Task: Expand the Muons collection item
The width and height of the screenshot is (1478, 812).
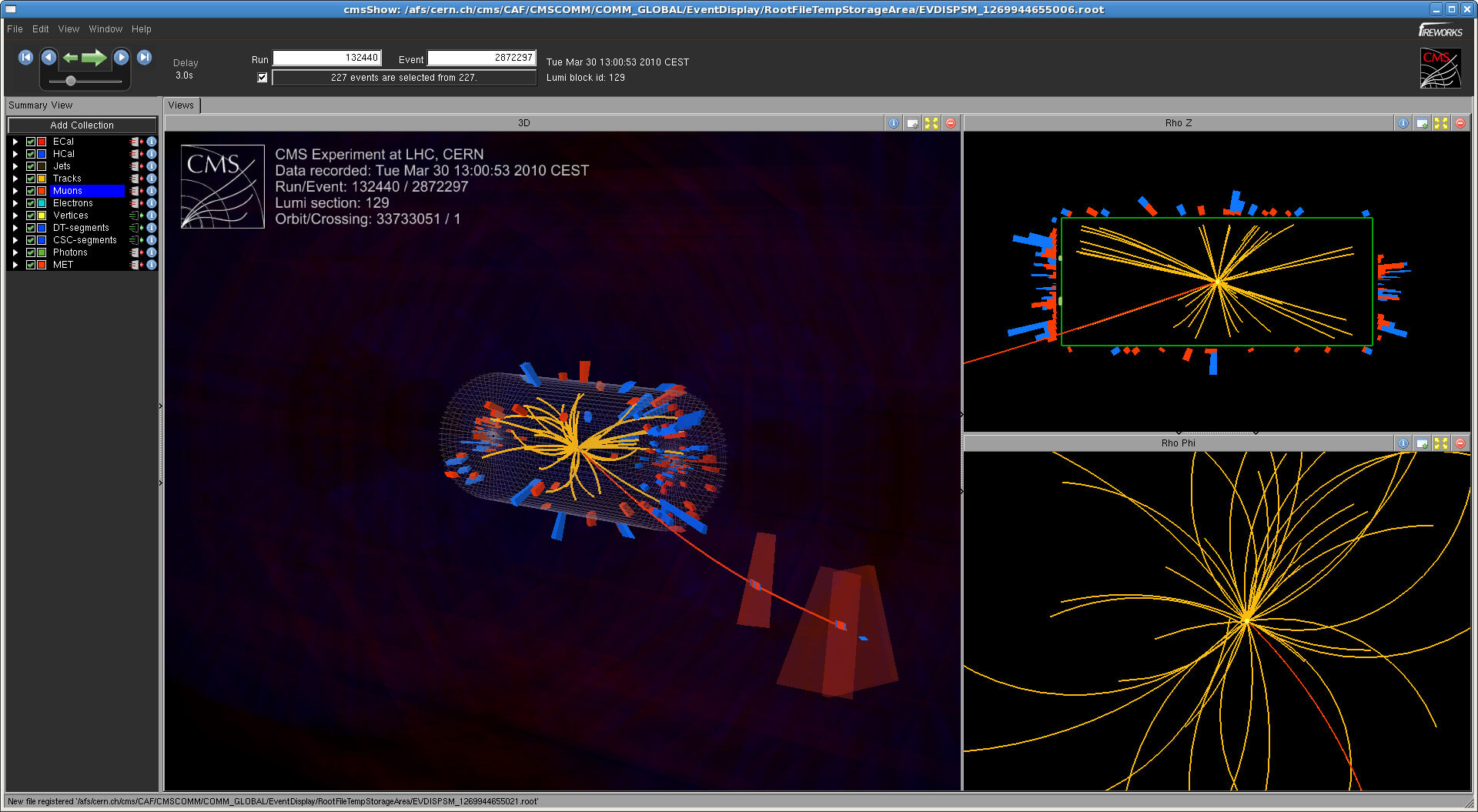Action: [15, 191]
